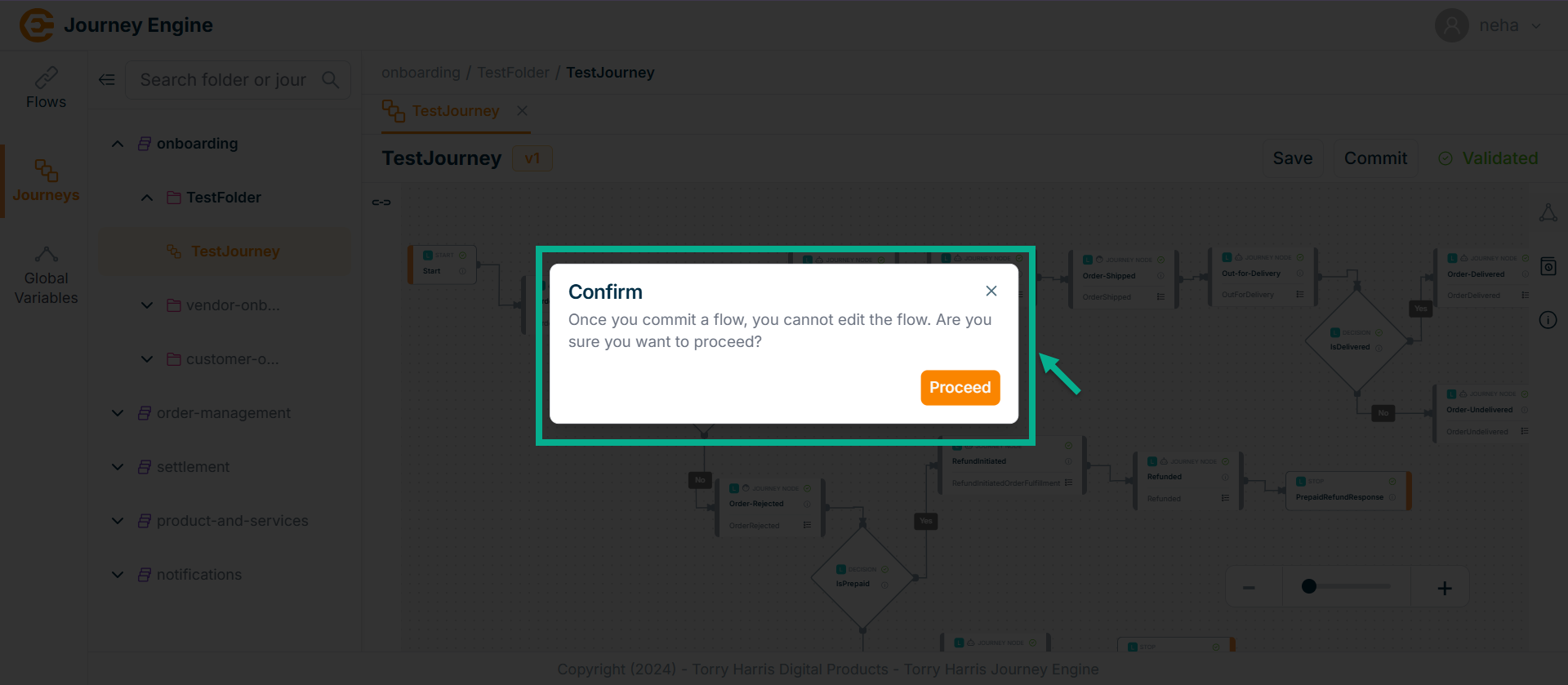This screenshot has height=685, width=1568.
Task: Switch to the TestJourney tab
Action: 455,111
